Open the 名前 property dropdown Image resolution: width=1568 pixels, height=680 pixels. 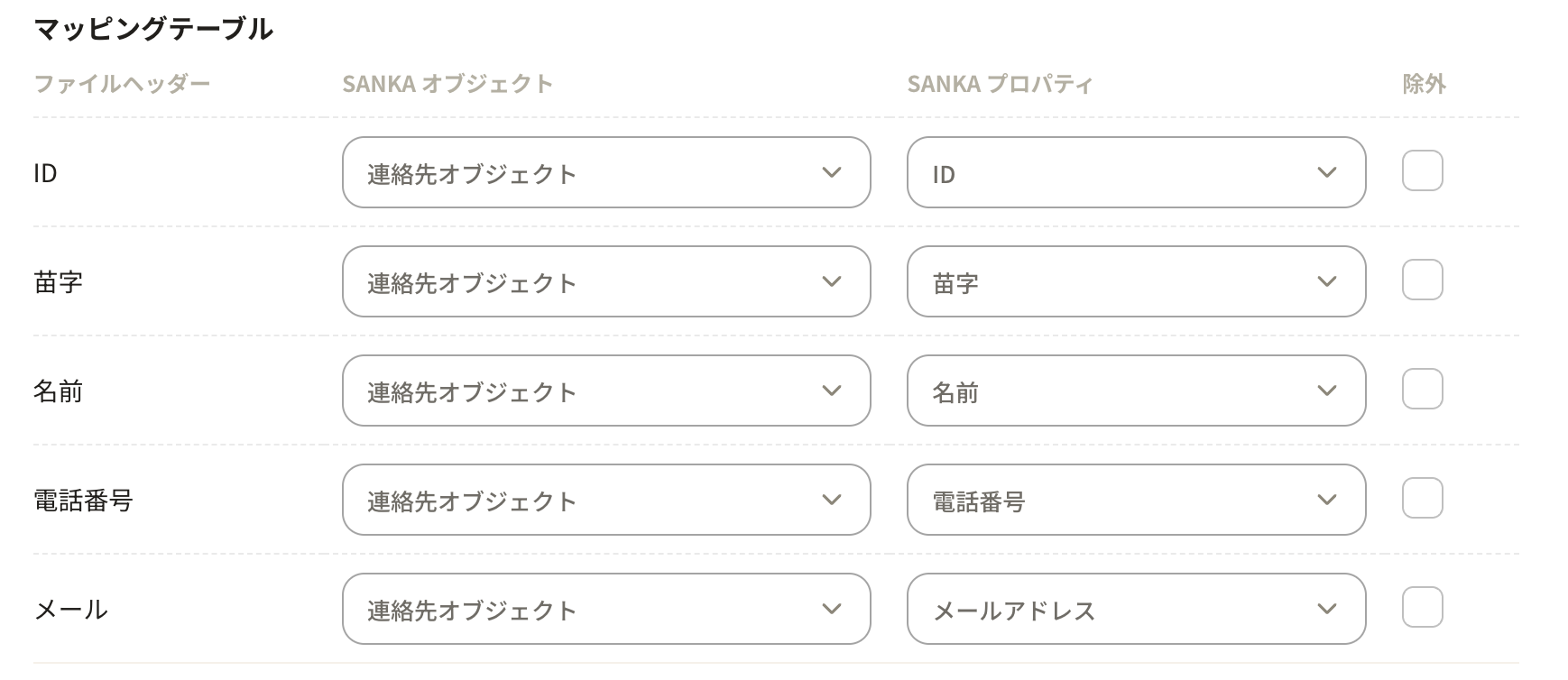pos(1135,391)
